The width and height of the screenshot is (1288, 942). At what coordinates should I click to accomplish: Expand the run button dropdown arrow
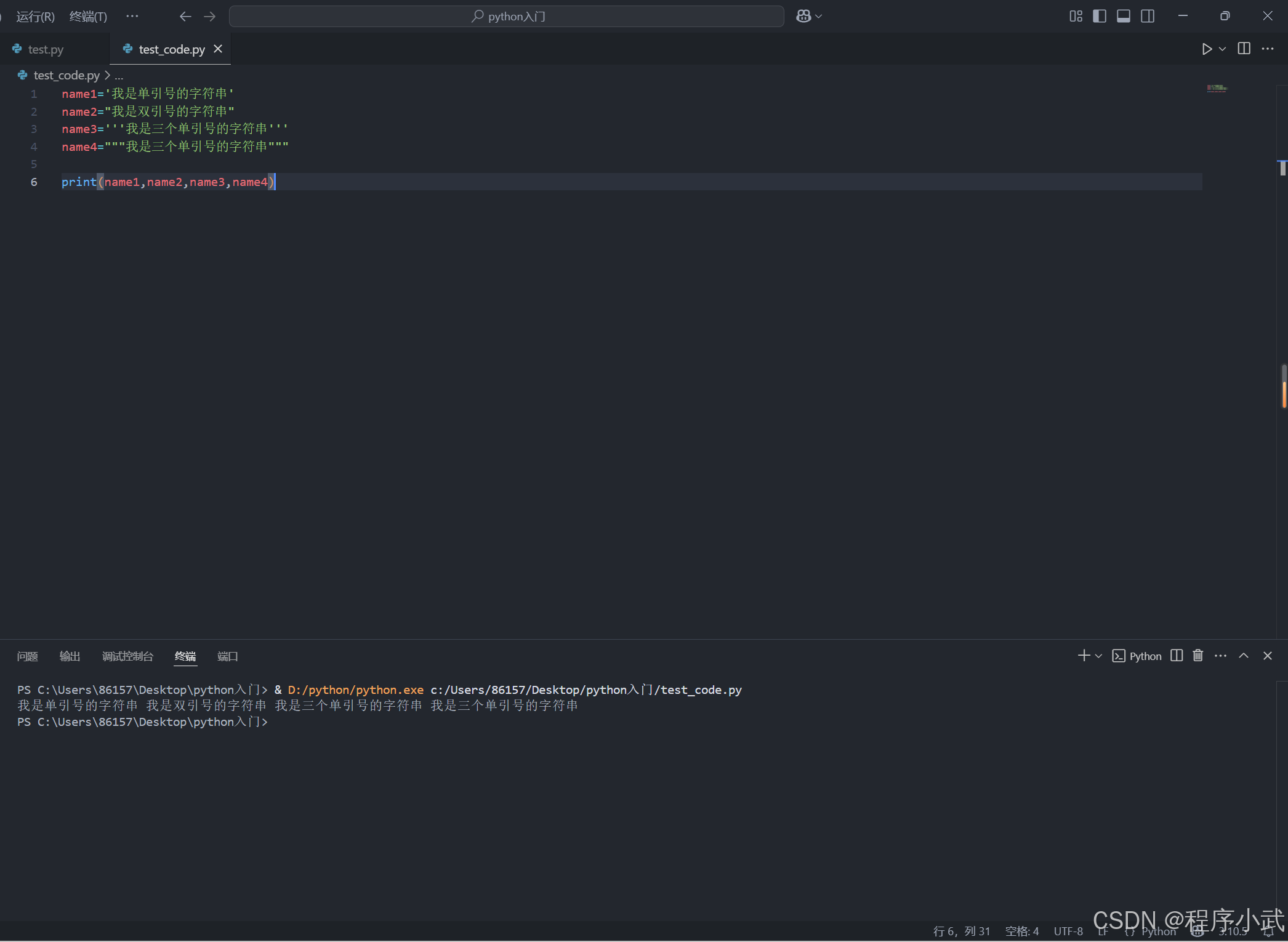(1223, 49)
